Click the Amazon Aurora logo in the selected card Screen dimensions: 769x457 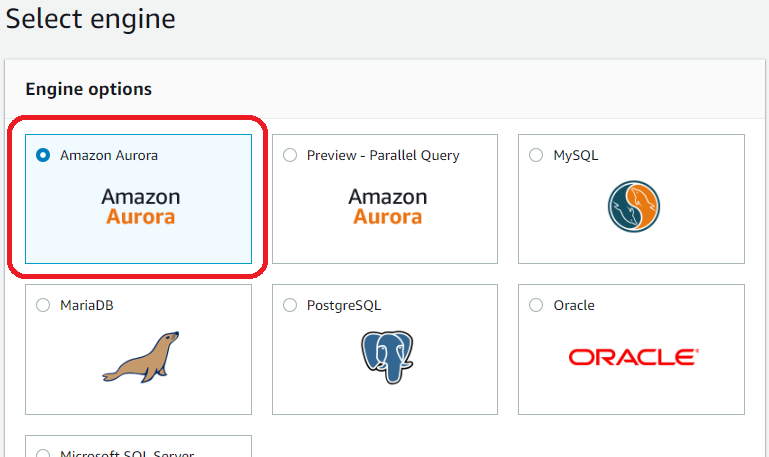tap(141, 206)
